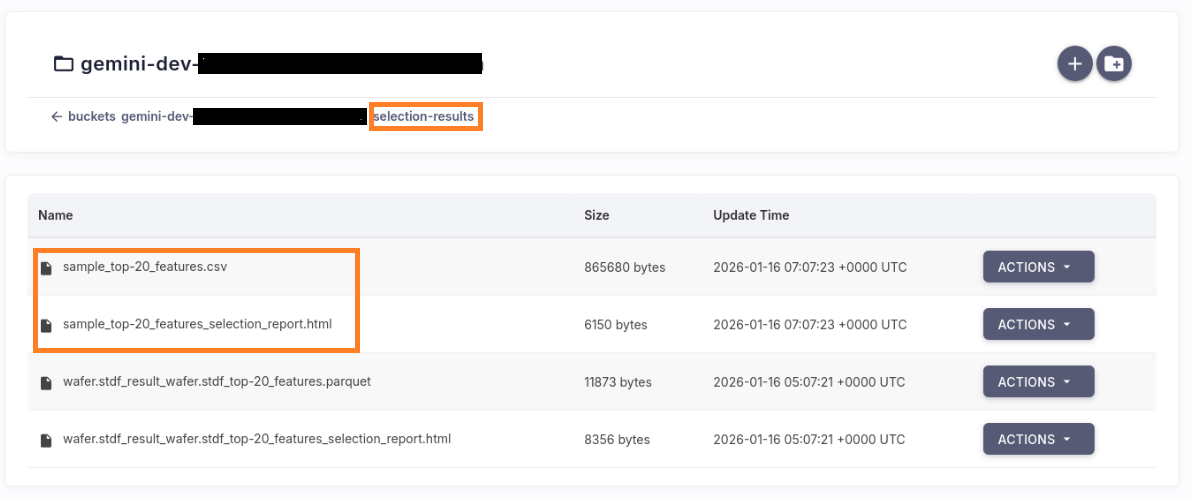Image resolution: width=1192 pixels, height=499 pixels.
Task: Click the create new folder icon button
Action: tap(1114, 64)
